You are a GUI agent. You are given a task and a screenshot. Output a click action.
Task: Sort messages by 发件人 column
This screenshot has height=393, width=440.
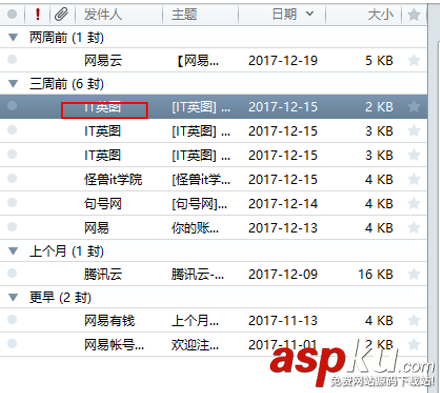103,14
